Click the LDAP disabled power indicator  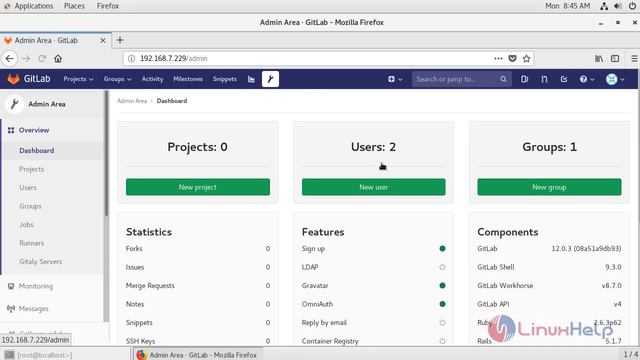[442, 267]
